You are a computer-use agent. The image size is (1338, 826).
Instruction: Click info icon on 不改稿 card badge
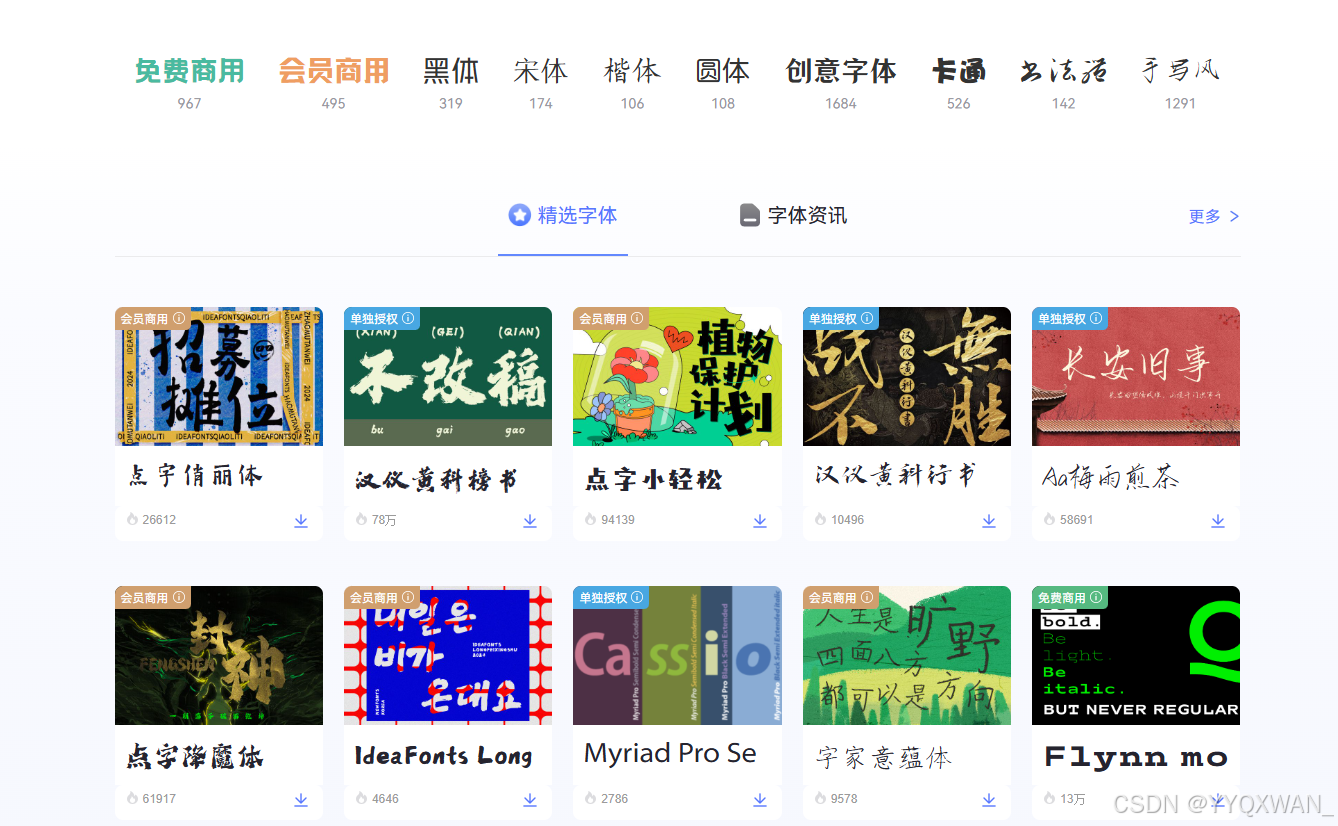(408, 318)
